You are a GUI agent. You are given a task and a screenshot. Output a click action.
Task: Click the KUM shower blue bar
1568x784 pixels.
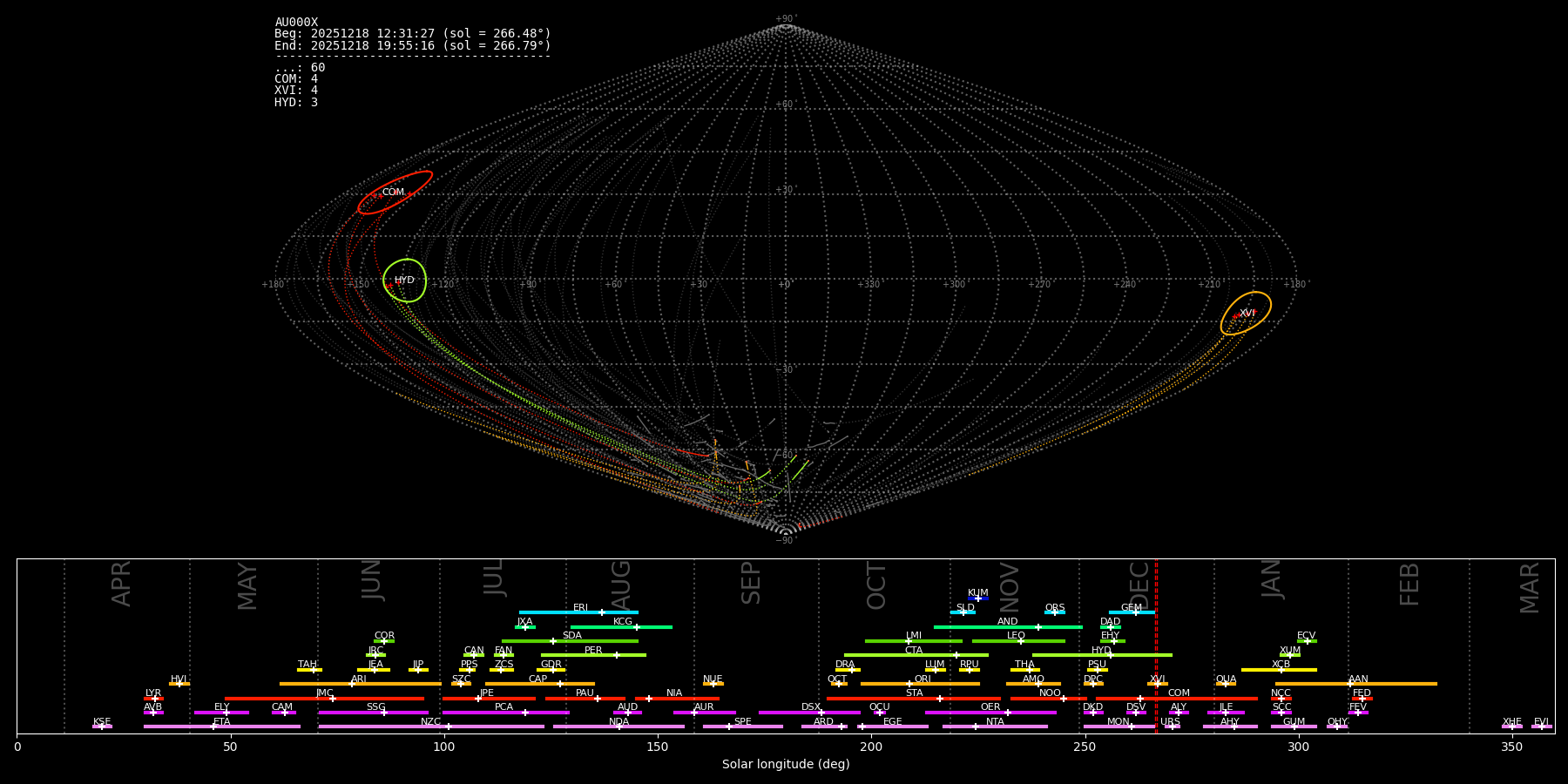tap(978, 598)
